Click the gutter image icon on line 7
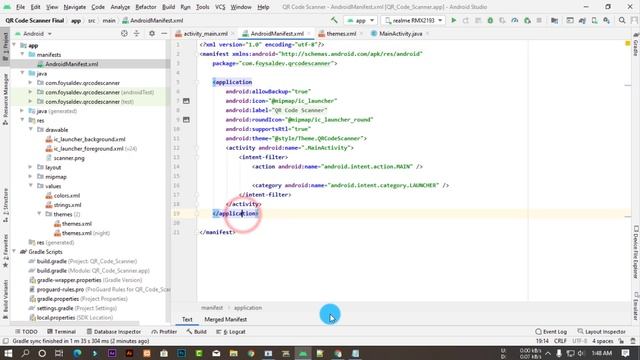640x360 pixels. [x=186, y=101]
